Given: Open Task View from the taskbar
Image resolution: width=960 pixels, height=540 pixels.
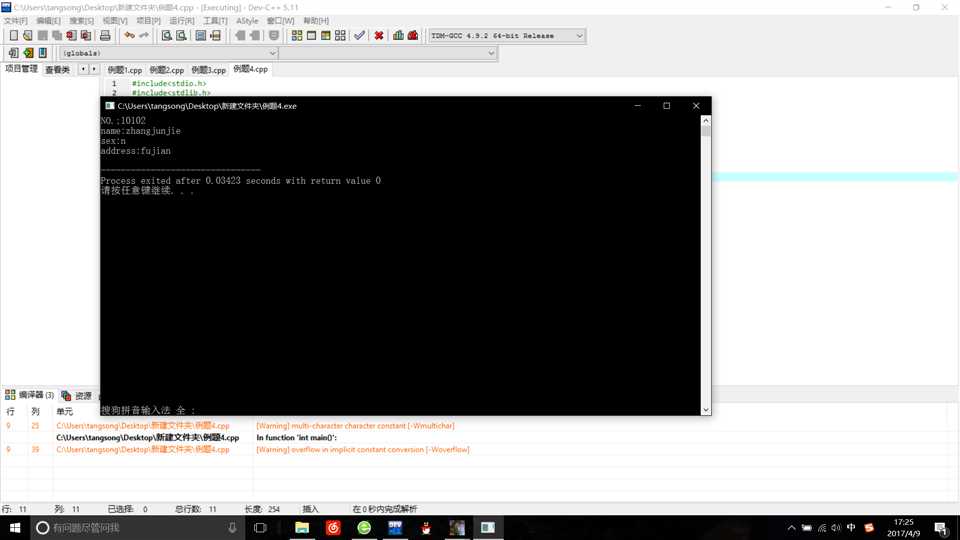Looking at the screenshot, I should coord(260,527).
